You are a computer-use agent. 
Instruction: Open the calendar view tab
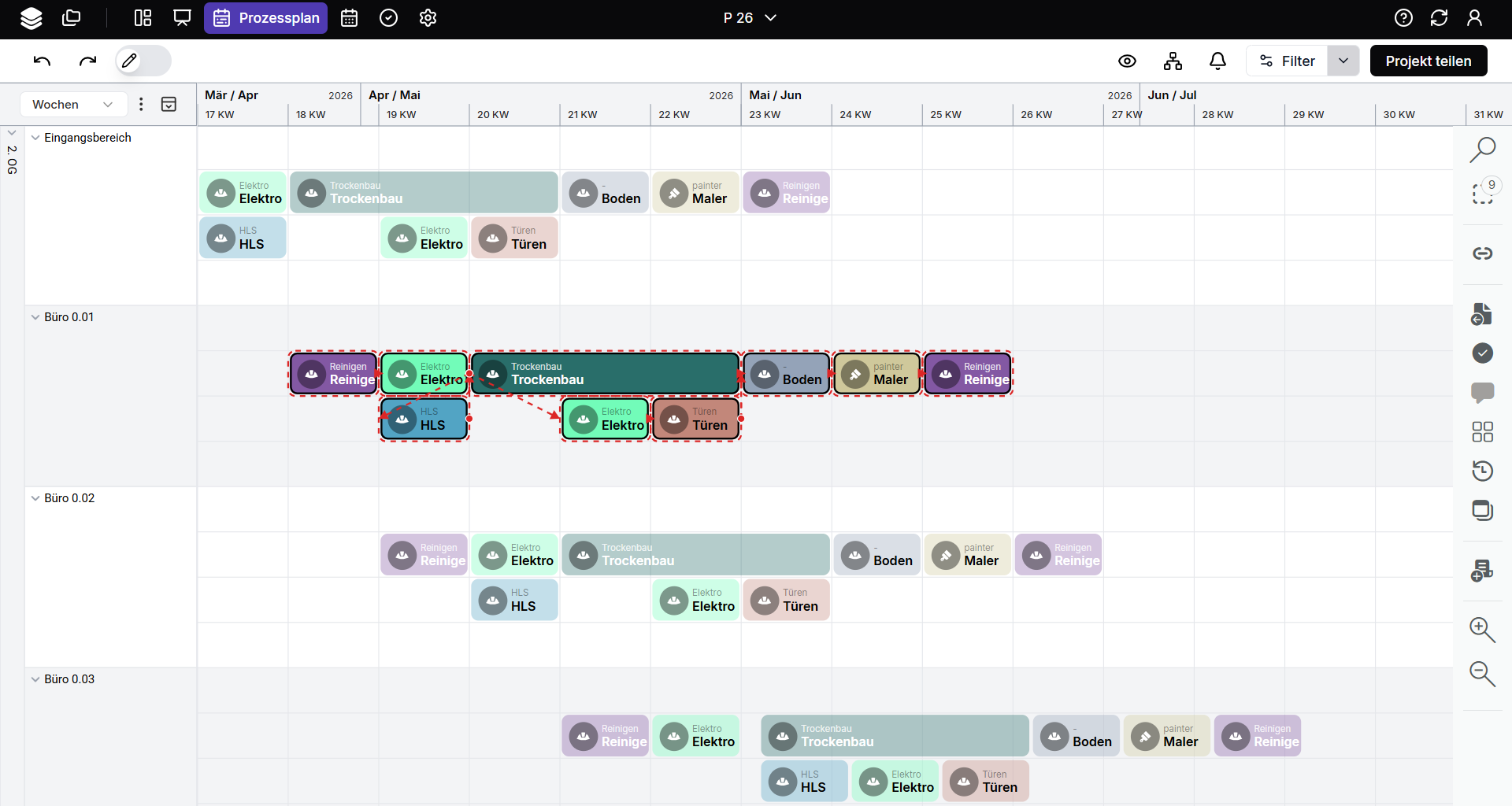[349, 17]
